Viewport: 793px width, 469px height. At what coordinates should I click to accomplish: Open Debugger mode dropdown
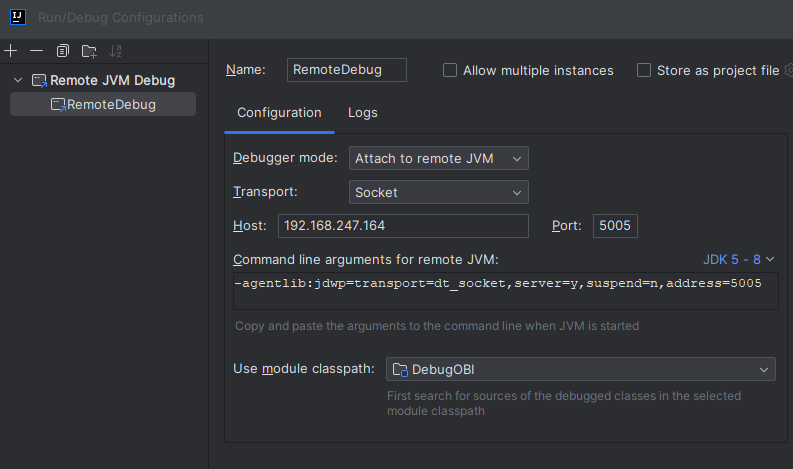(438, 158)
